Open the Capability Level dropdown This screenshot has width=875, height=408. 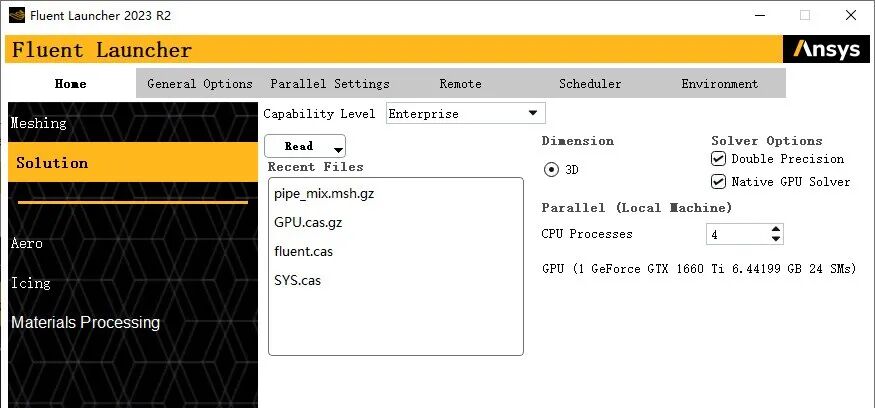(465, 113)
